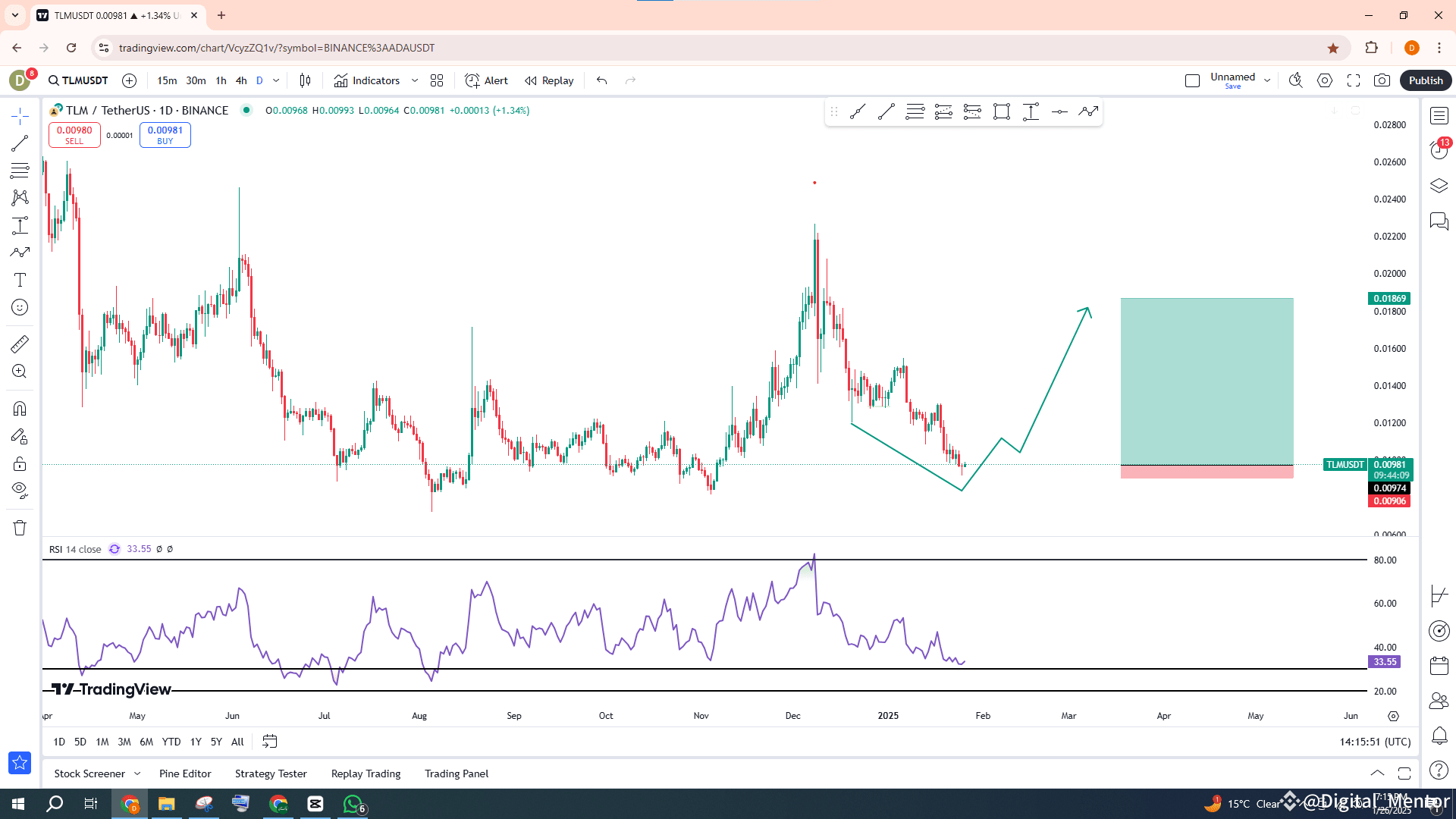Screen dimensions: 1456x819
Task: Switch to the Strategy Tester tab
Action: point(271,773)
